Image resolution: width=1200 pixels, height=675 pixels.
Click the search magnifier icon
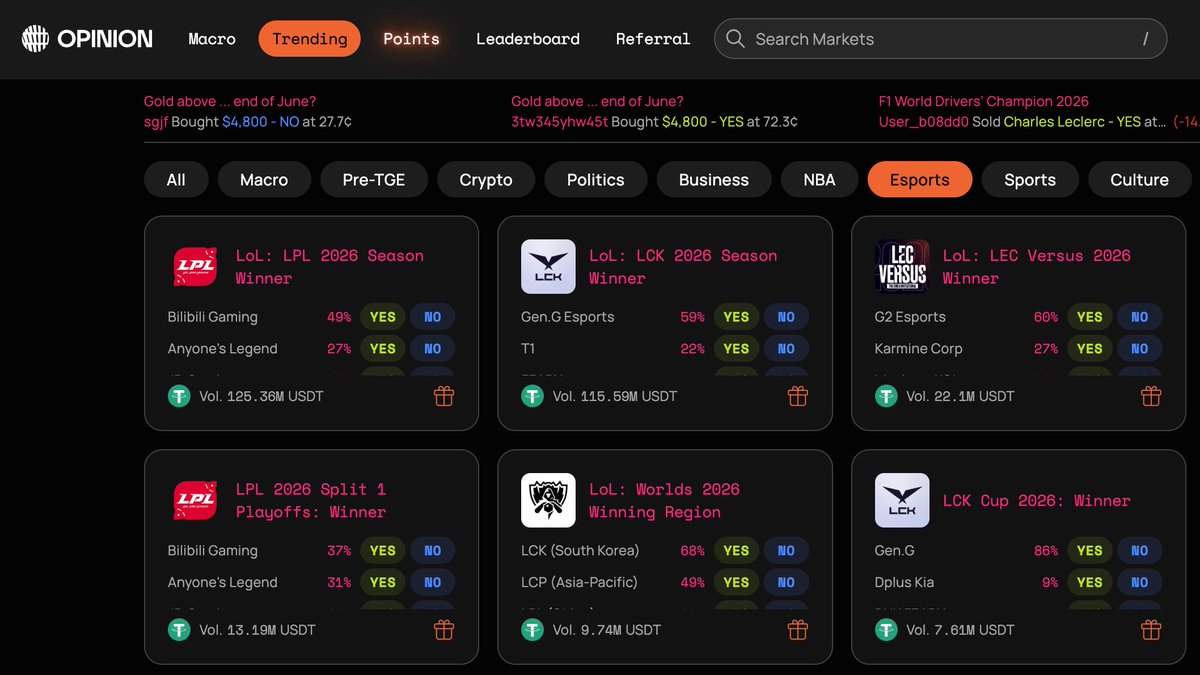click(735, 39)
